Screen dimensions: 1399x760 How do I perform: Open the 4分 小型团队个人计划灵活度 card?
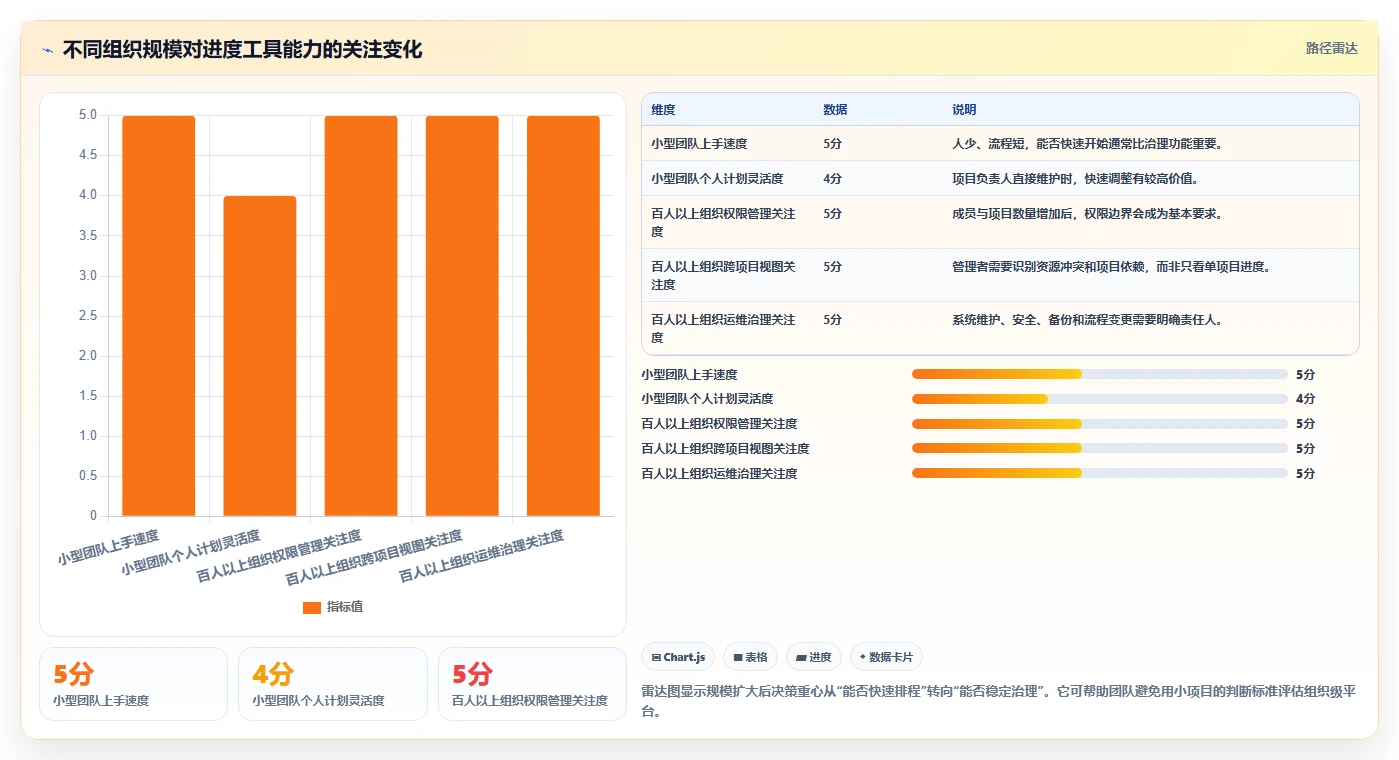coord(332,684)
